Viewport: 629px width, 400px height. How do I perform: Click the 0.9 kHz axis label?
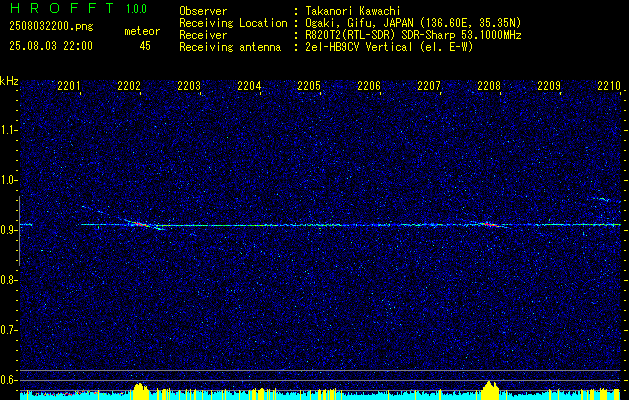(6, 230)
